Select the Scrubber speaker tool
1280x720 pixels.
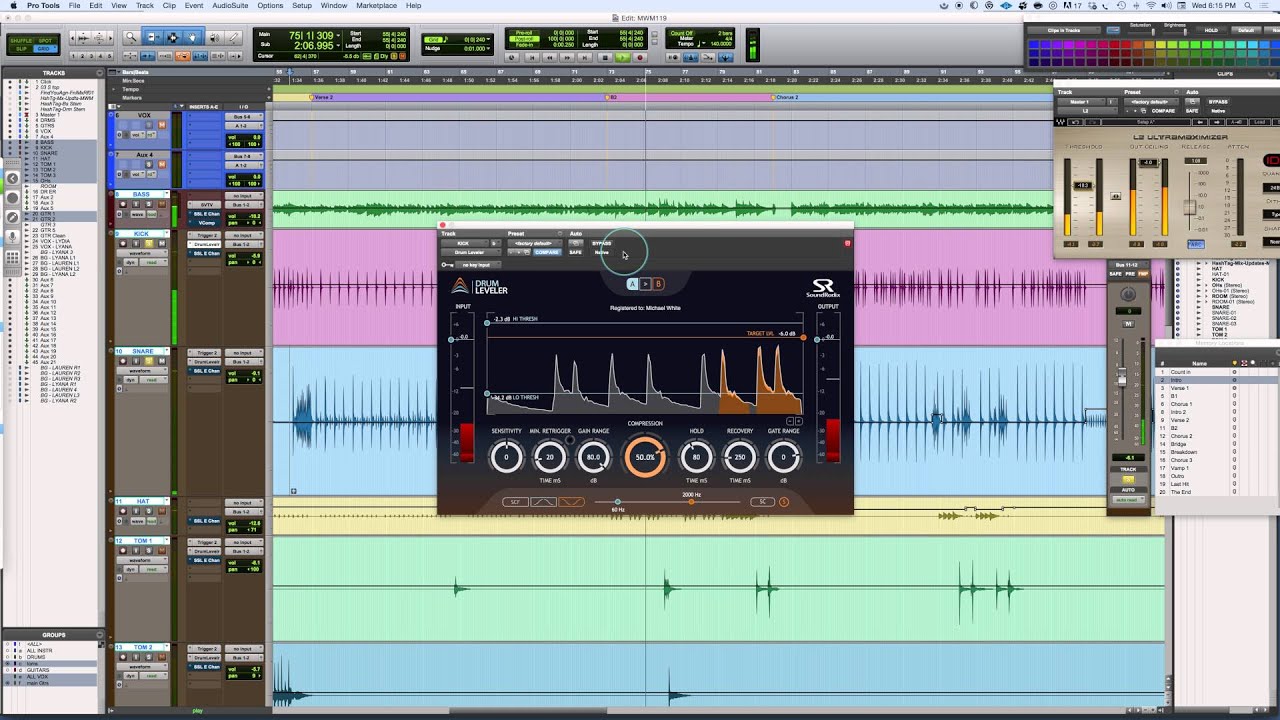[214, 37]
